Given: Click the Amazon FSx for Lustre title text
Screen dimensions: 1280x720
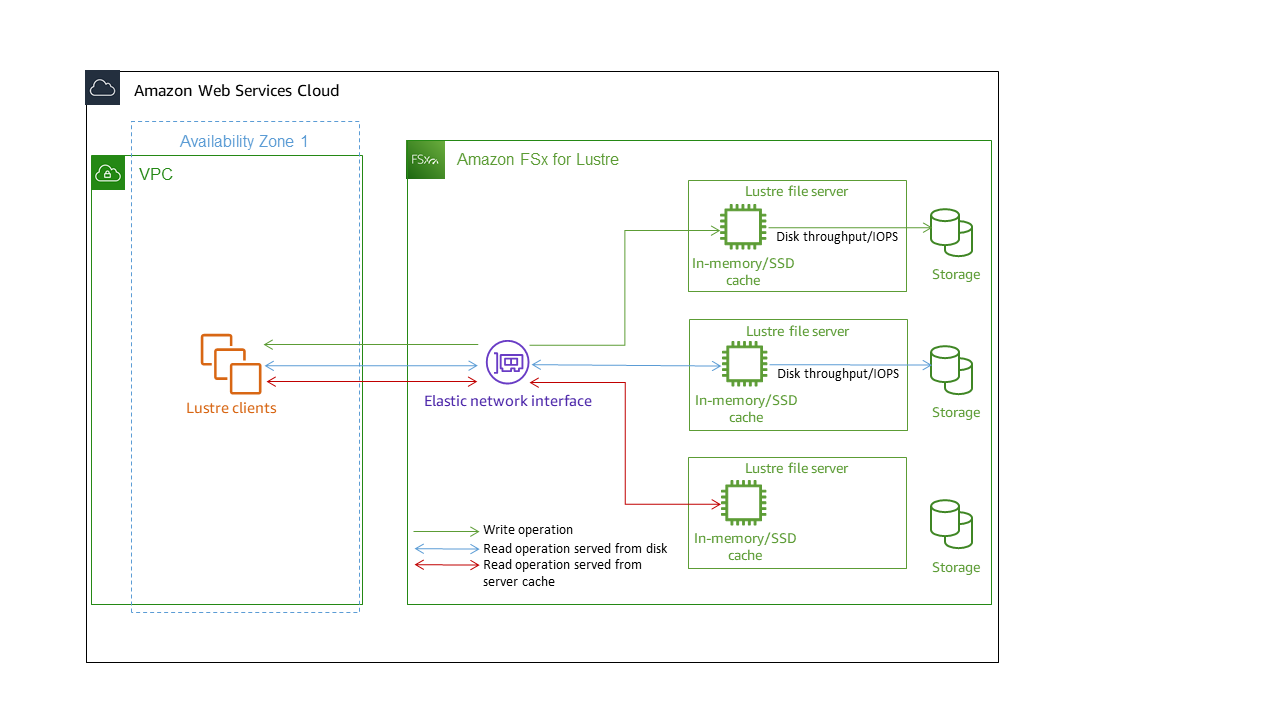Looking at the screenshot, I should pos(537,159).
